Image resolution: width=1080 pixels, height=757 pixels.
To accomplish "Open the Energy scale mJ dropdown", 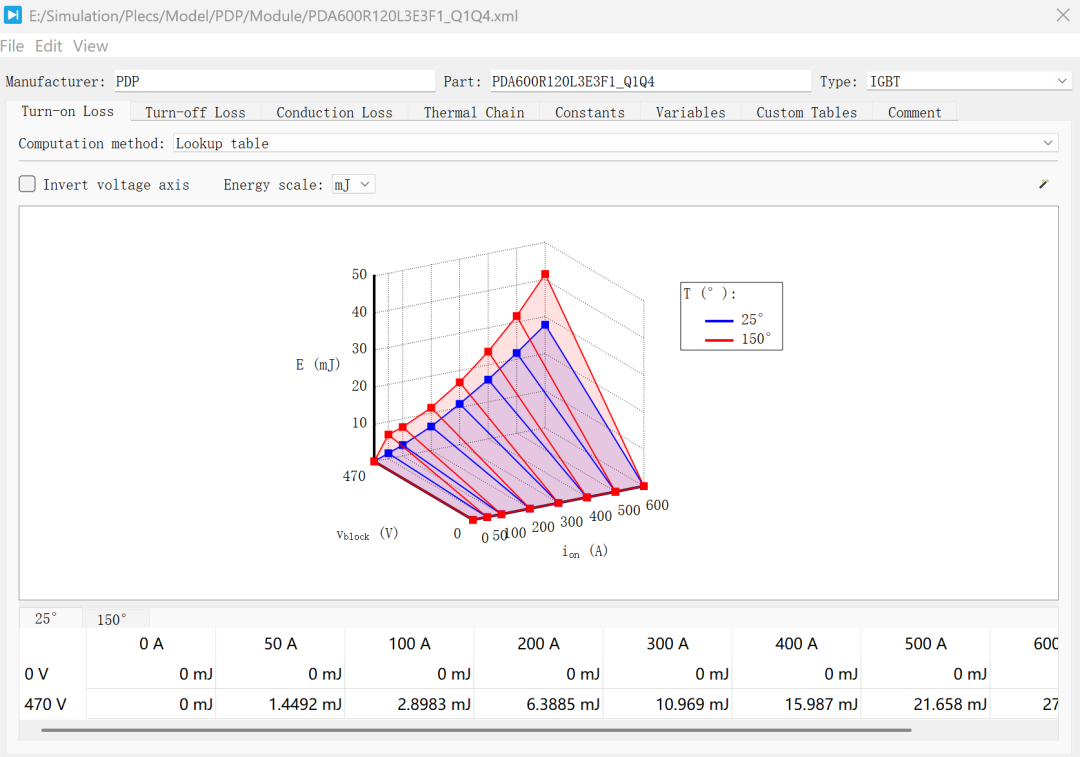I will tap(353, 185).
